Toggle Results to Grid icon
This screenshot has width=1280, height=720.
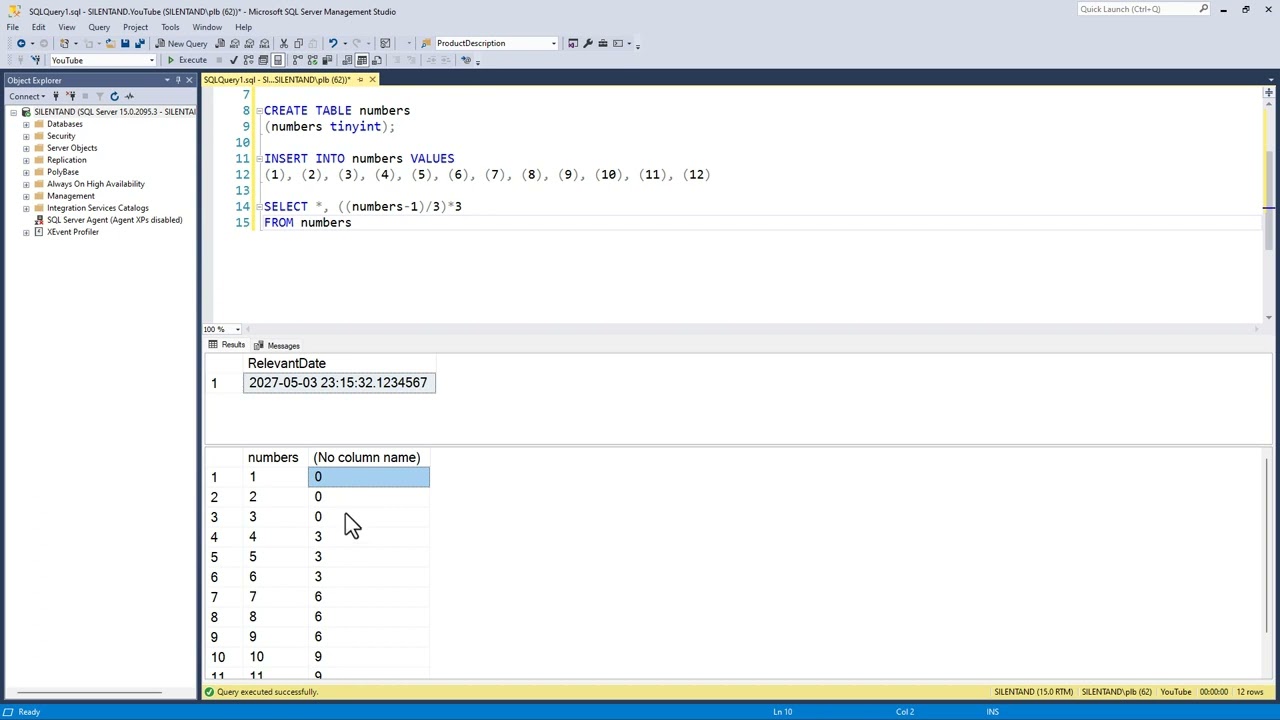coord(362,60)
